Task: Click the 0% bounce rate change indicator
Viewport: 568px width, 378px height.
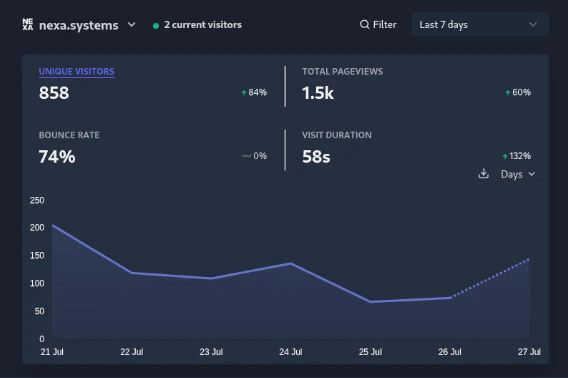Action: coord(254,156)
